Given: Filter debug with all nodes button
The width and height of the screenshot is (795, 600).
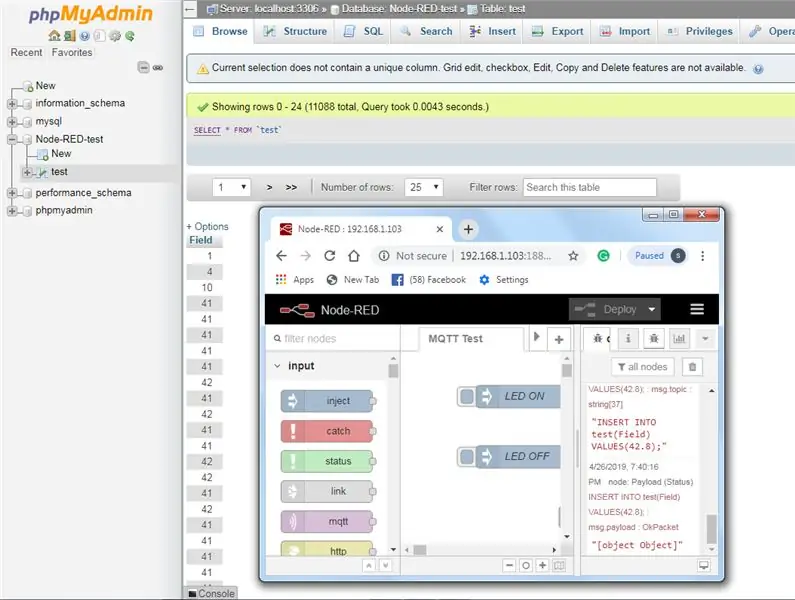Looking at the screenshot, I should click(642, 367).
